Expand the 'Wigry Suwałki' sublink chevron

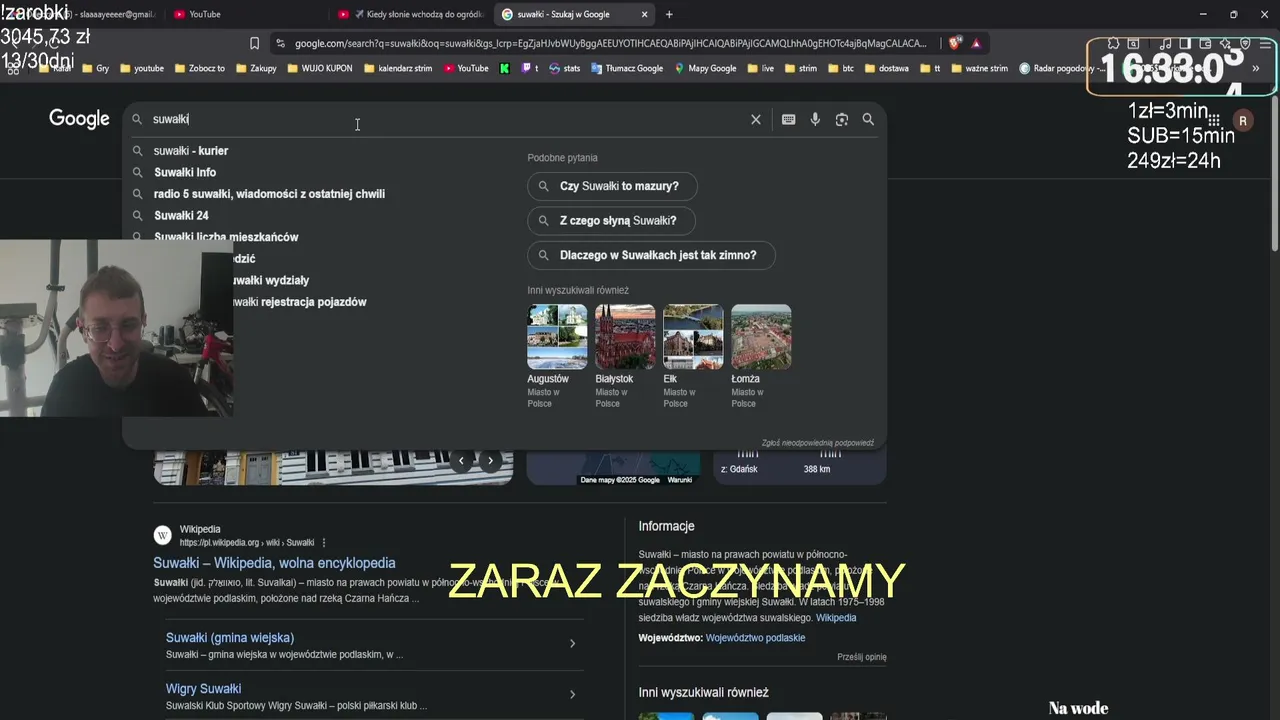(x=572, y=695)
